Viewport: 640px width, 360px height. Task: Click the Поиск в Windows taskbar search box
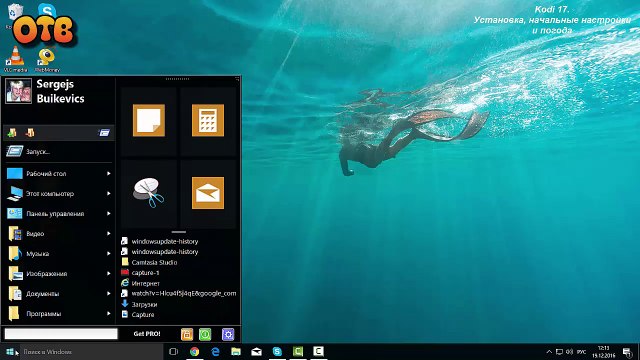[x=91, y=352]
